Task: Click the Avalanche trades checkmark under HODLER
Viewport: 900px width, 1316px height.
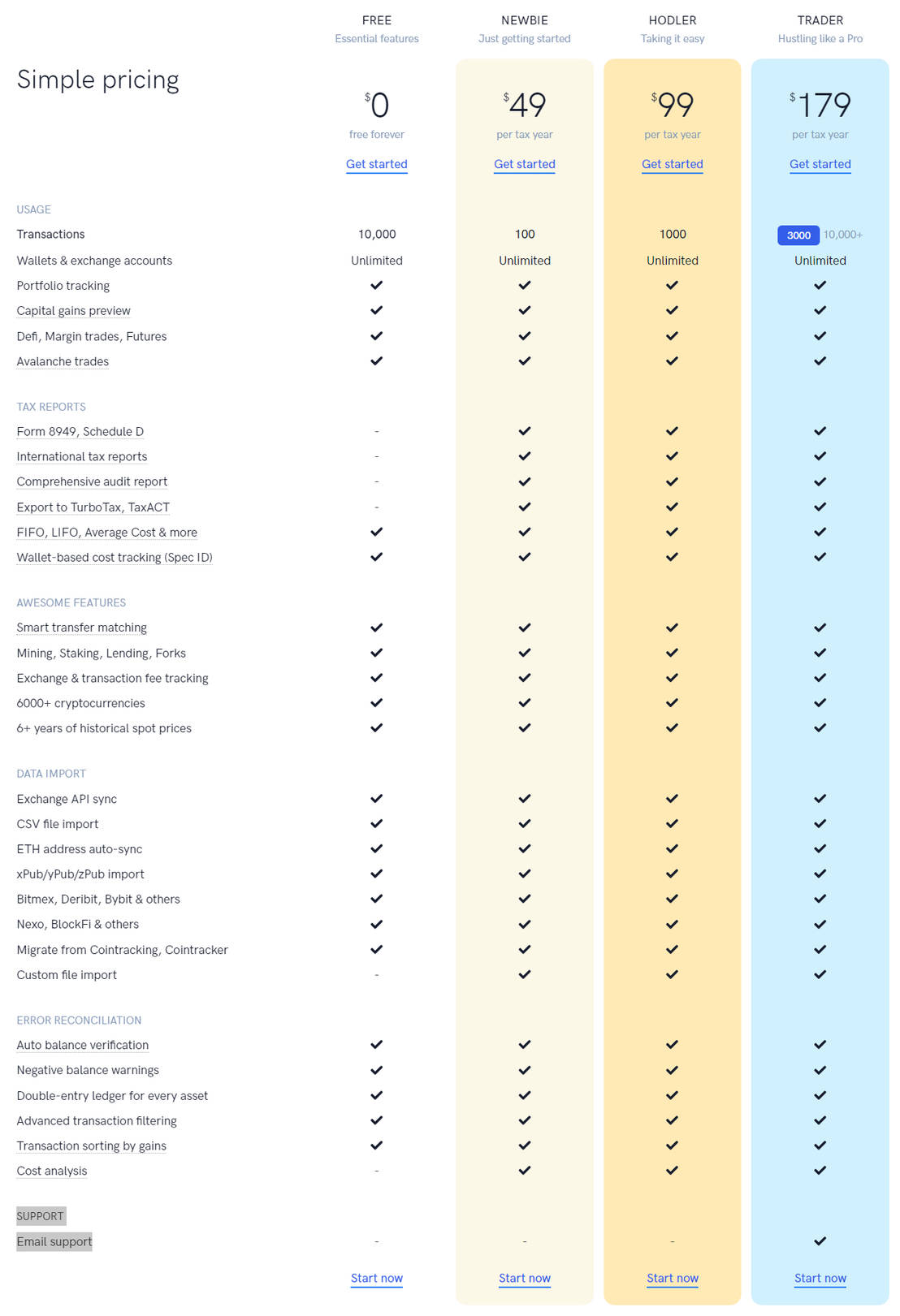Action: [672, 360]
